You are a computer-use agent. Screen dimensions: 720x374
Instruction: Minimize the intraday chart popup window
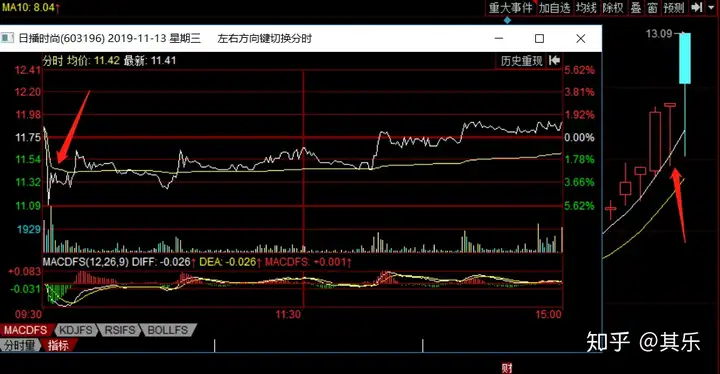point(499,39)
